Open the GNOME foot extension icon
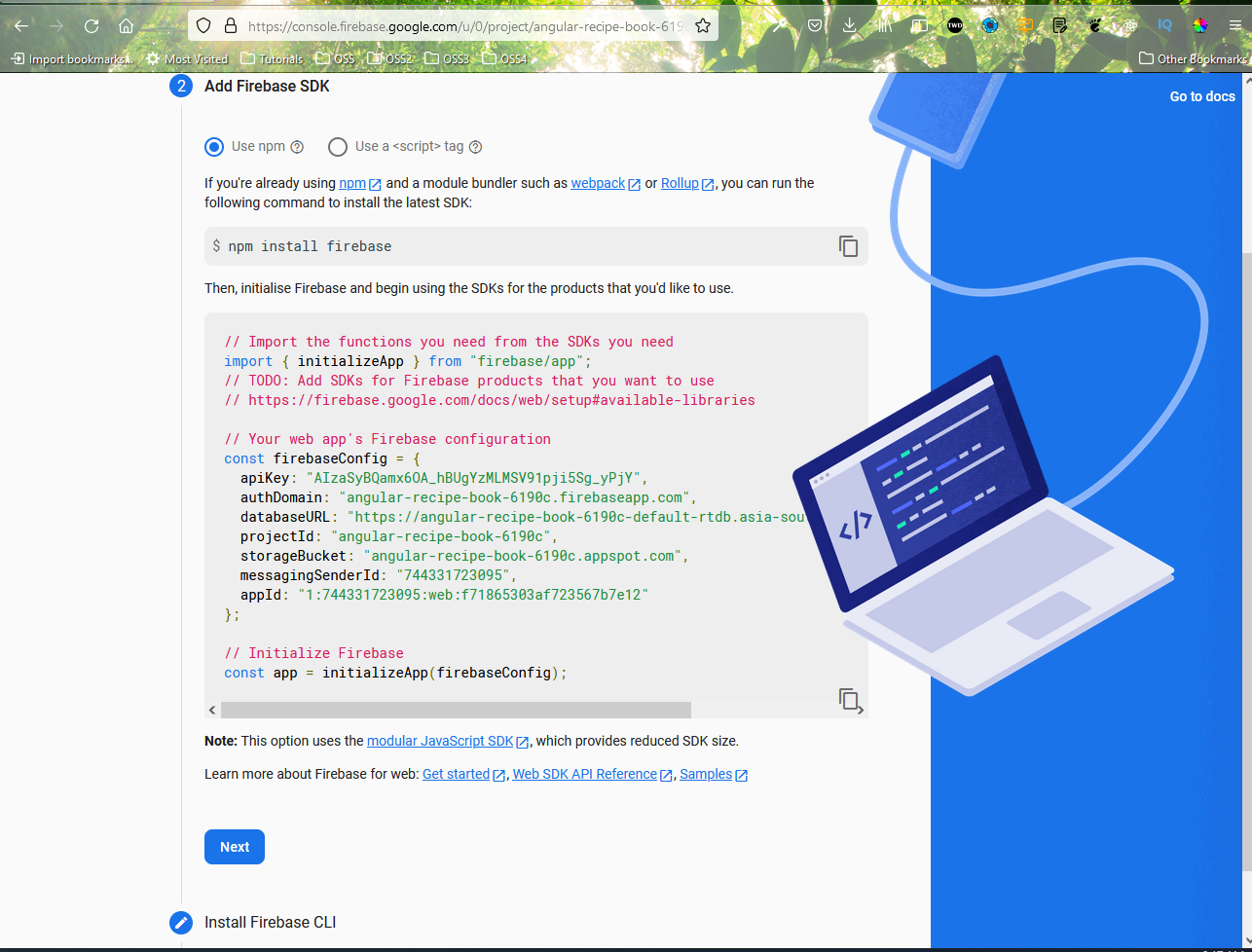The height and width of the screenshot is (952, 1252). point(1095,26)
